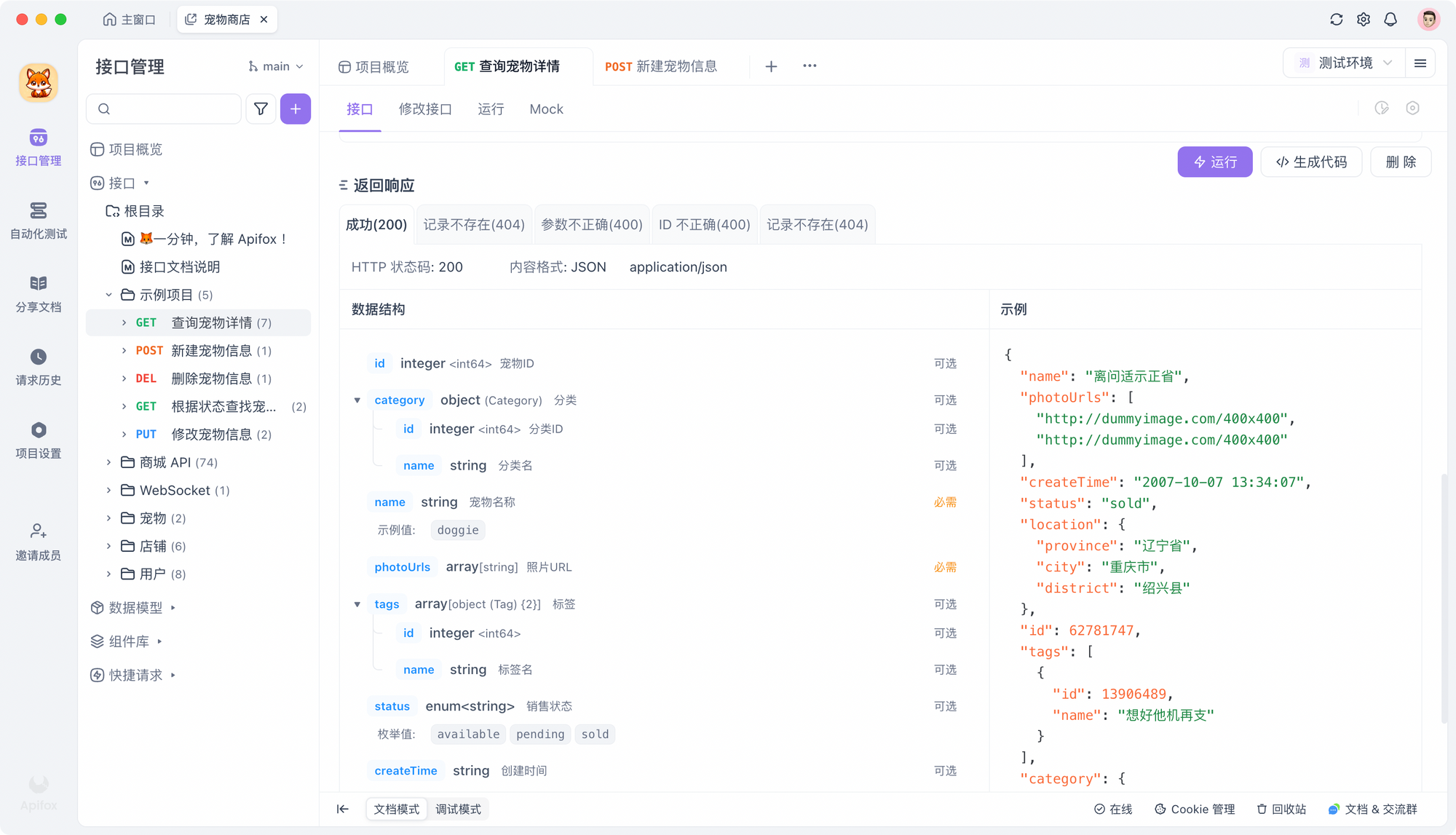
Task: Open 自动化测试 in left sidebar
Action: 39,220
